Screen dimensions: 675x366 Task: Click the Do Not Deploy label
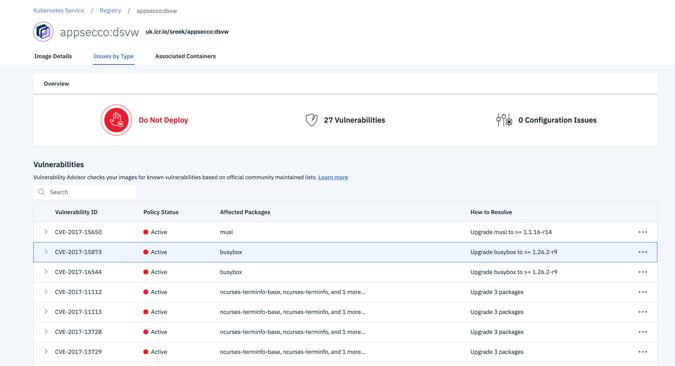[x=163, y=120]
